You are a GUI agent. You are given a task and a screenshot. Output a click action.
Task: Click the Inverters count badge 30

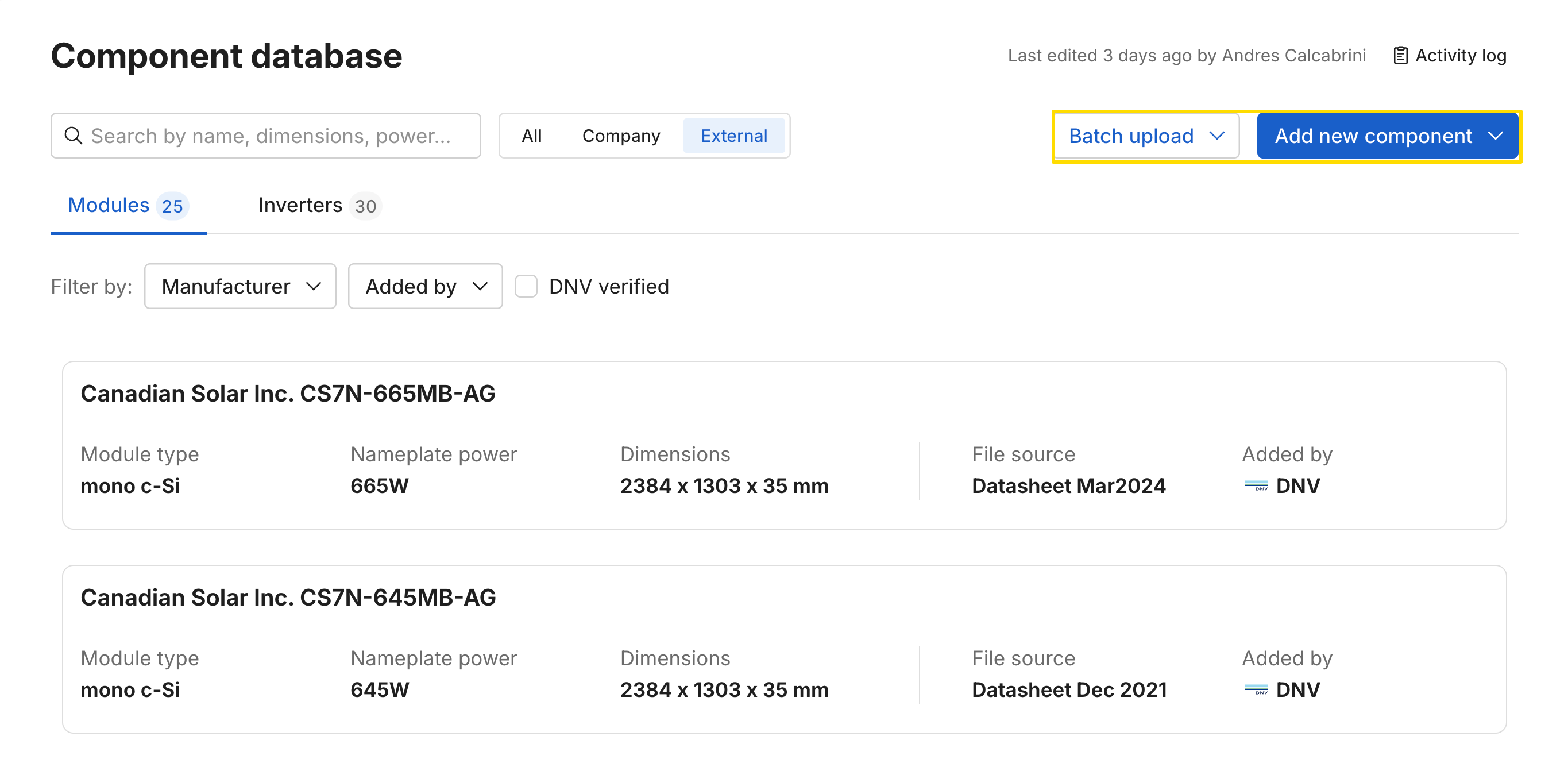pyautogui.click(x=365, y=206)
